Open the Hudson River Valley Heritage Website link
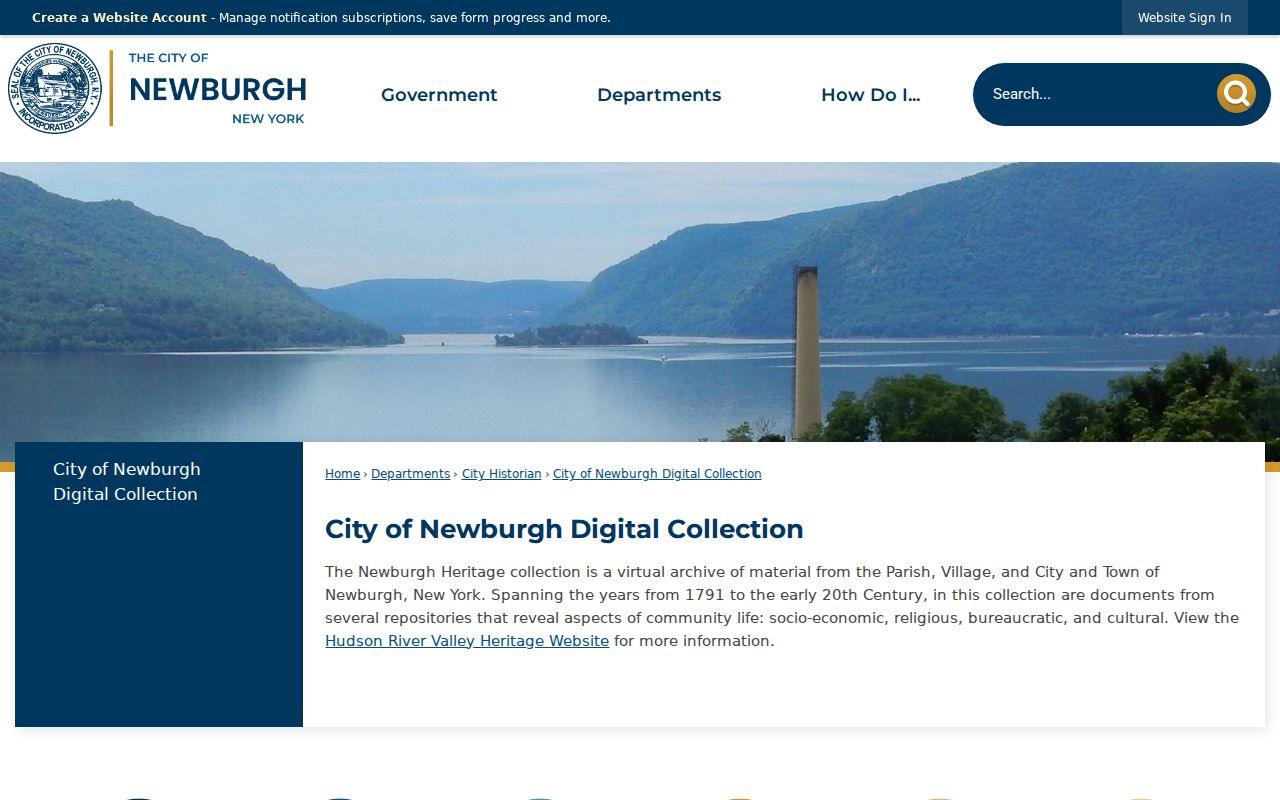The width and height of the screenshot is (1280, 800). tap(467, 641)
